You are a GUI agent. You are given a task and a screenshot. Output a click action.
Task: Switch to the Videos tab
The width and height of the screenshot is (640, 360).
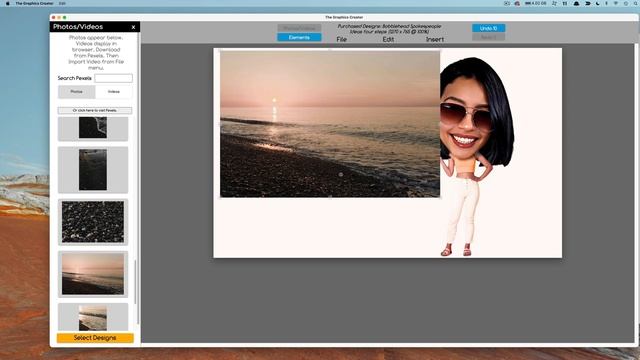(x=114, y=92)
